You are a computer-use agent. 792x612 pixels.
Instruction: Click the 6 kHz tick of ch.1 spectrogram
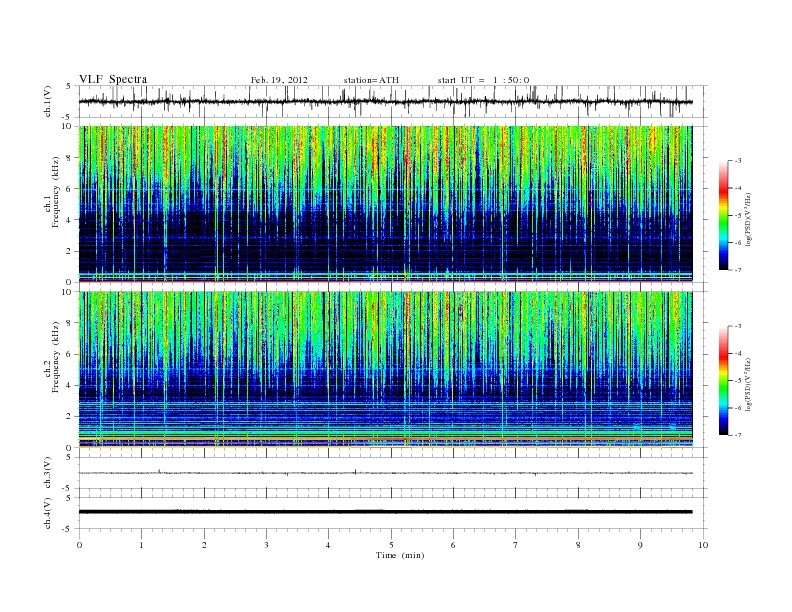[69, 188]
